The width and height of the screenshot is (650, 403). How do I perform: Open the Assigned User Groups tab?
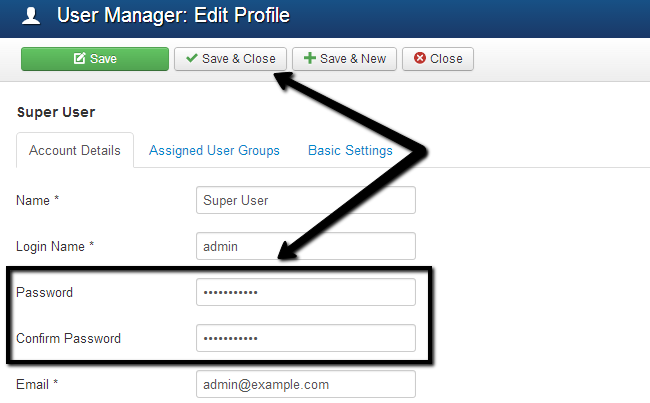214,151
